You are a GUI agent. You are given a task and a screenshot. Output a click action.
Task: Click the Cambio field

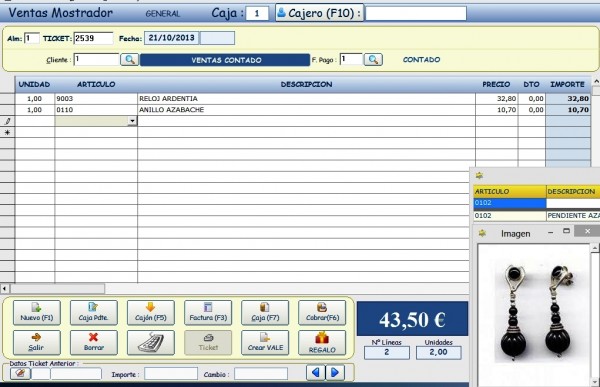point(261,374)
